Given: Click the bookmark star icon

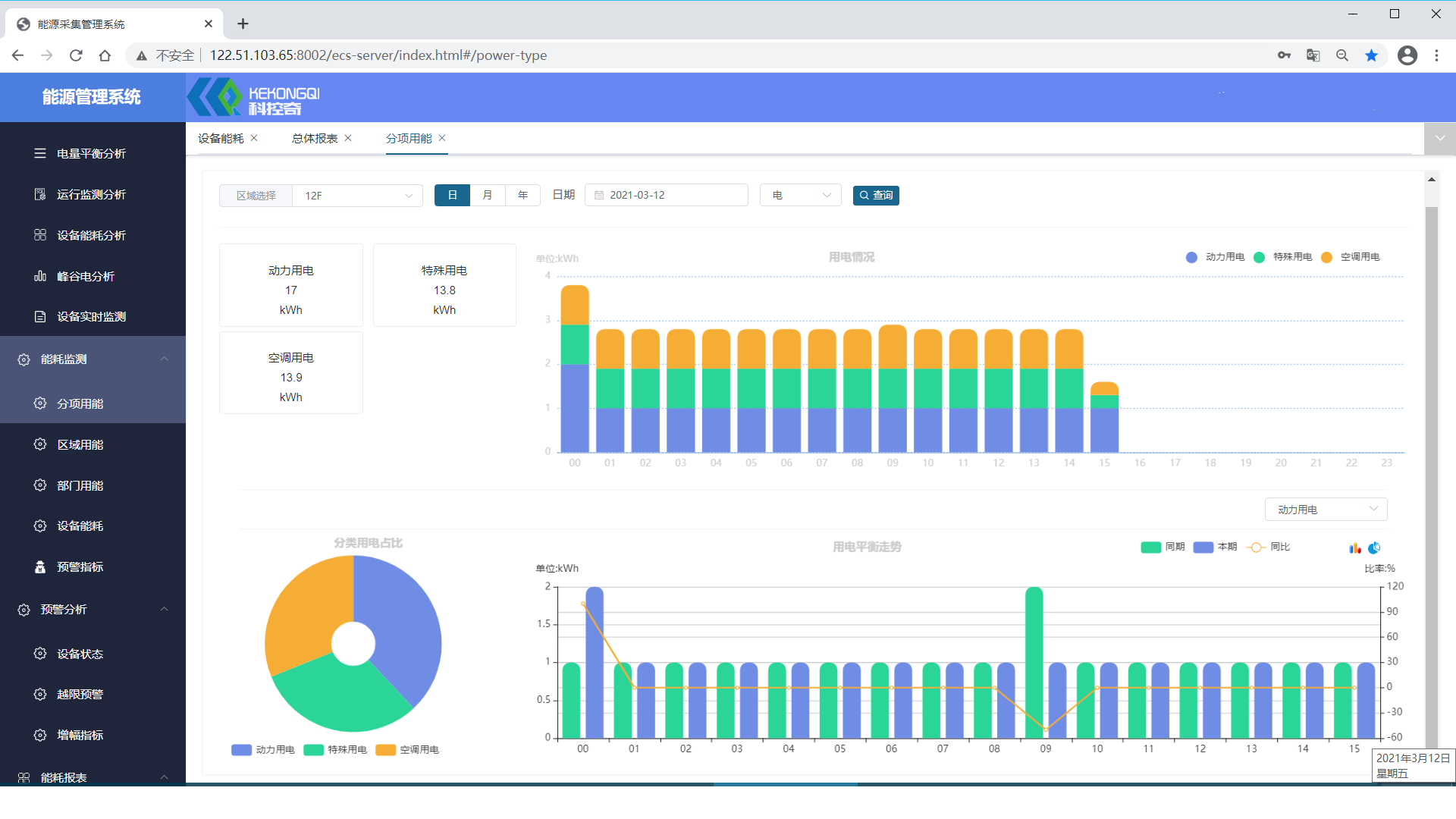Looking at the screenshot, I should (x=1371, y=55).
